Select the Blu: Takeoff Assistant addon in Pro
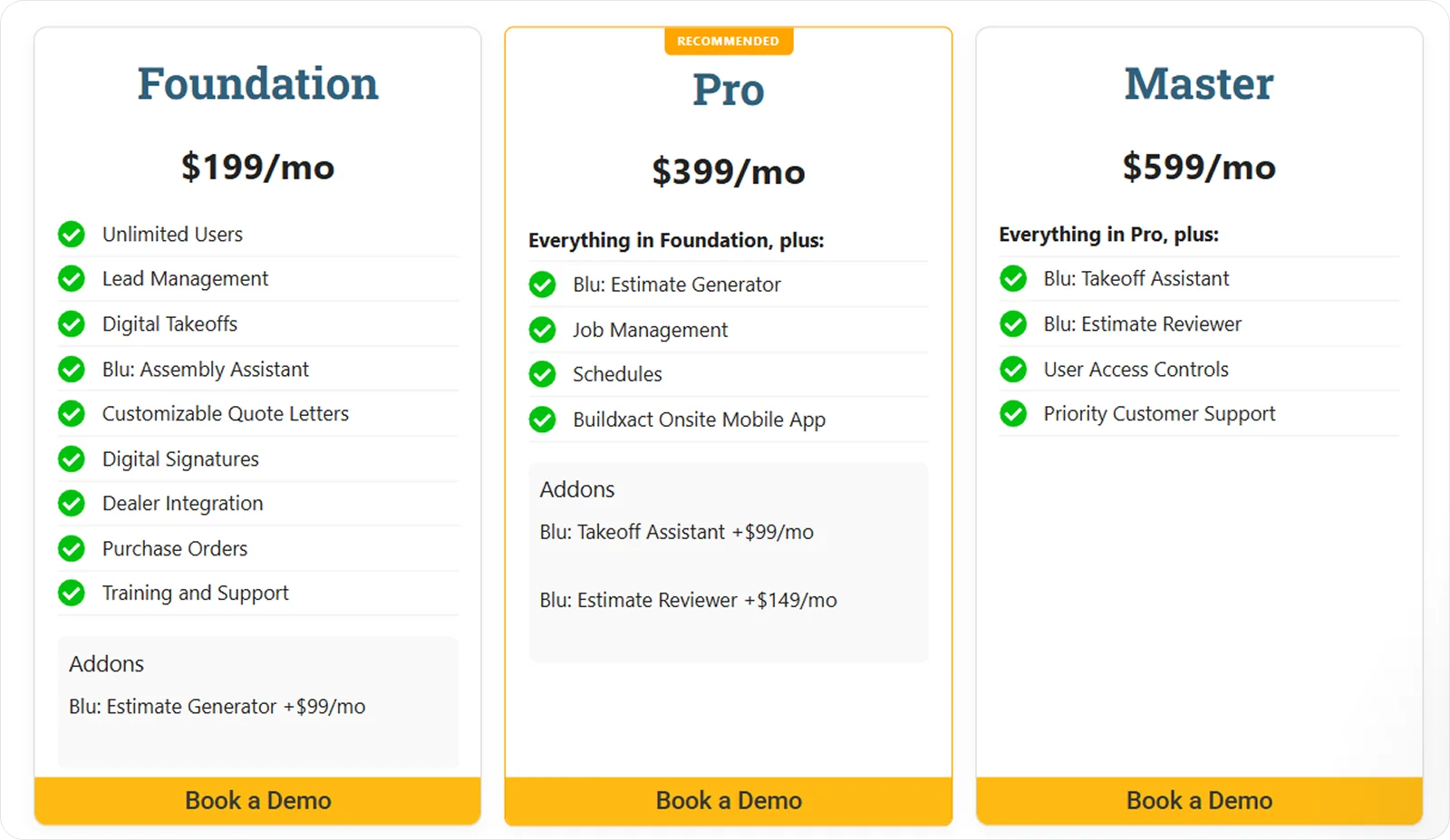Viewport: 1450px width, 840px height. pyautogui.click(x=676, y=532)
